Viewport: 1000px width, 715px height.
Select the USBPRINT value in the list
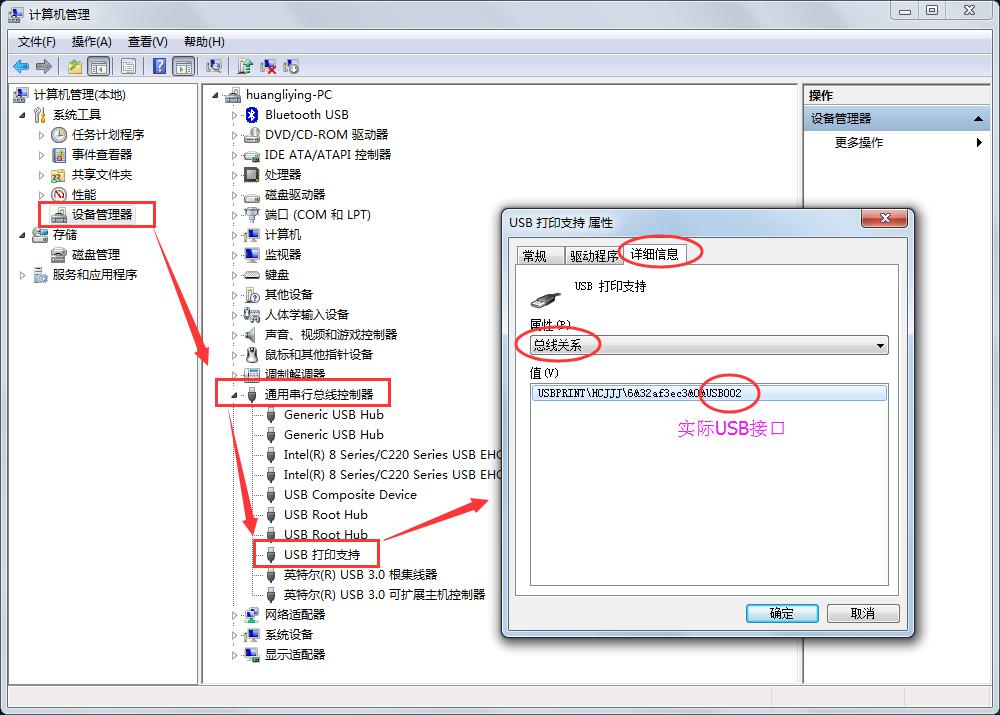point(639,393)
